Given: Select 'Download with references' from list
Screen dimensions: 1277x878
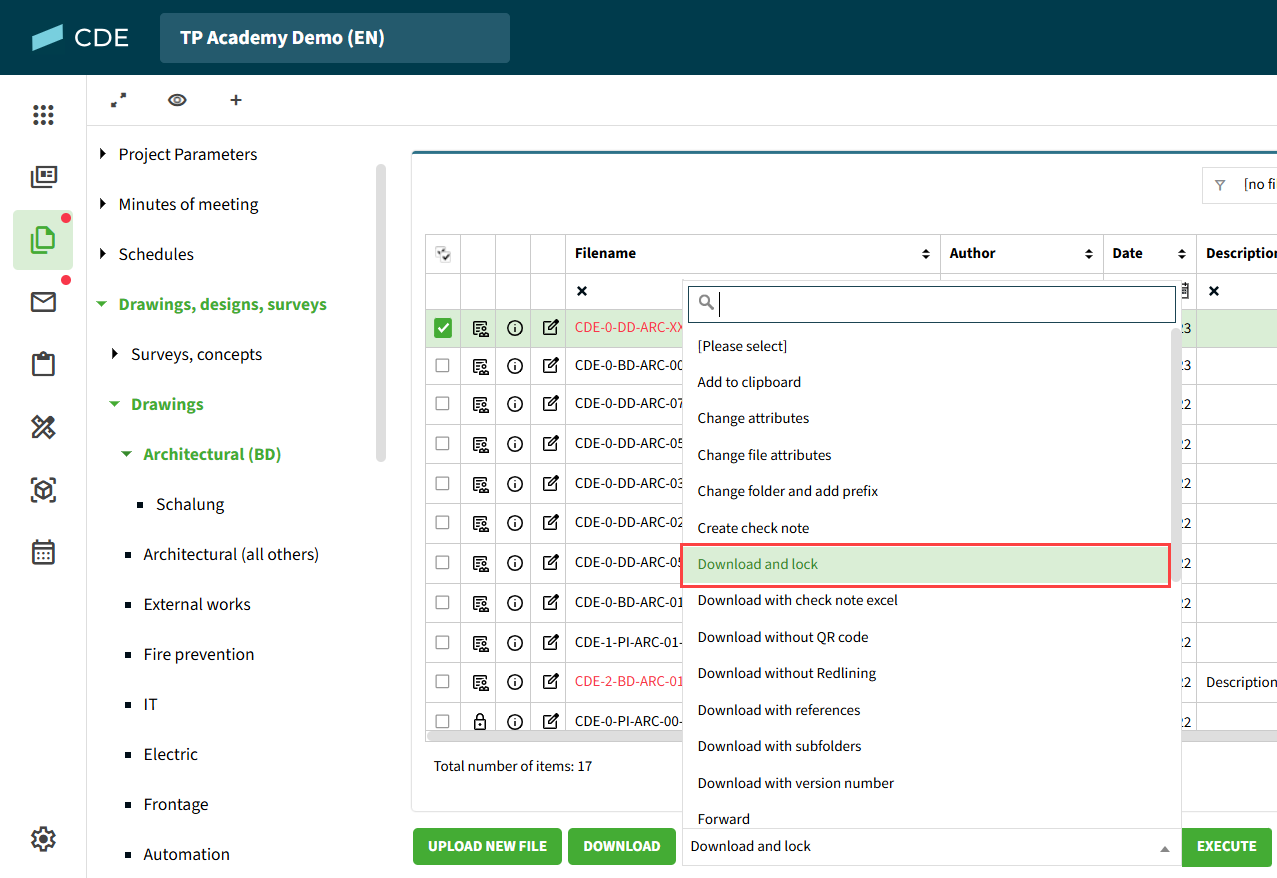Looking at the screenshot, I should (x=778, y=710).
